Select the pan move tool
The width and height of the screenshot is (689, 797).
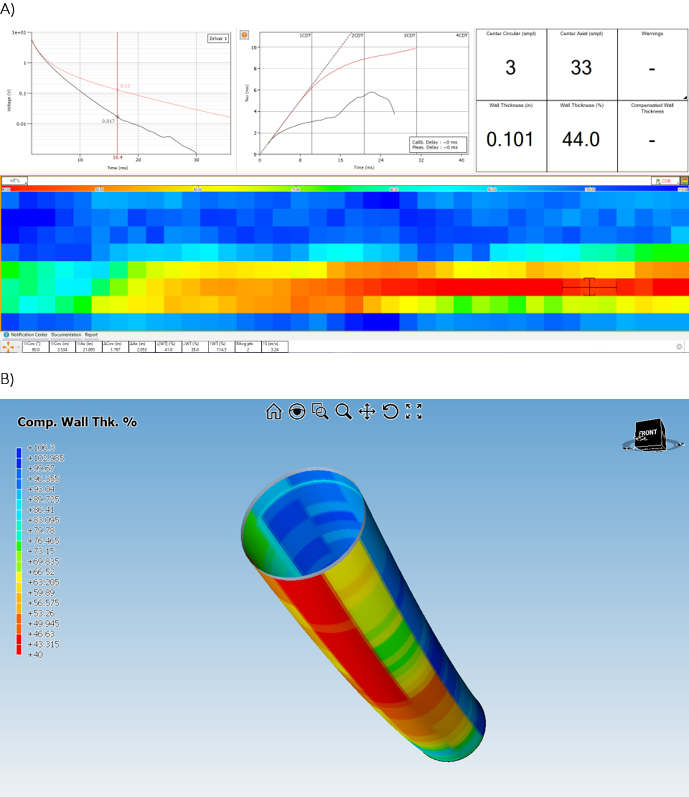tap(367, 411)
